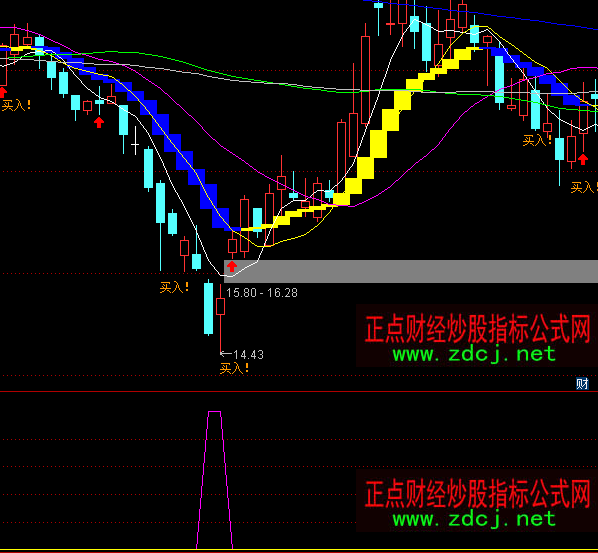The height and width of the screenshot is (553, 598).
Task: Select the gray horizontal price zone band
Action: 411,271
